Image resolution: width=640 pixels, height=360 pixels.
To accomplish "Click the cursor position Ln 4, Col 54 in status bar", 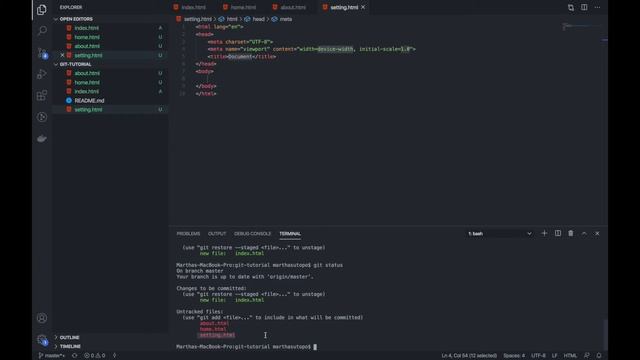I will click(x=469, y=356).
